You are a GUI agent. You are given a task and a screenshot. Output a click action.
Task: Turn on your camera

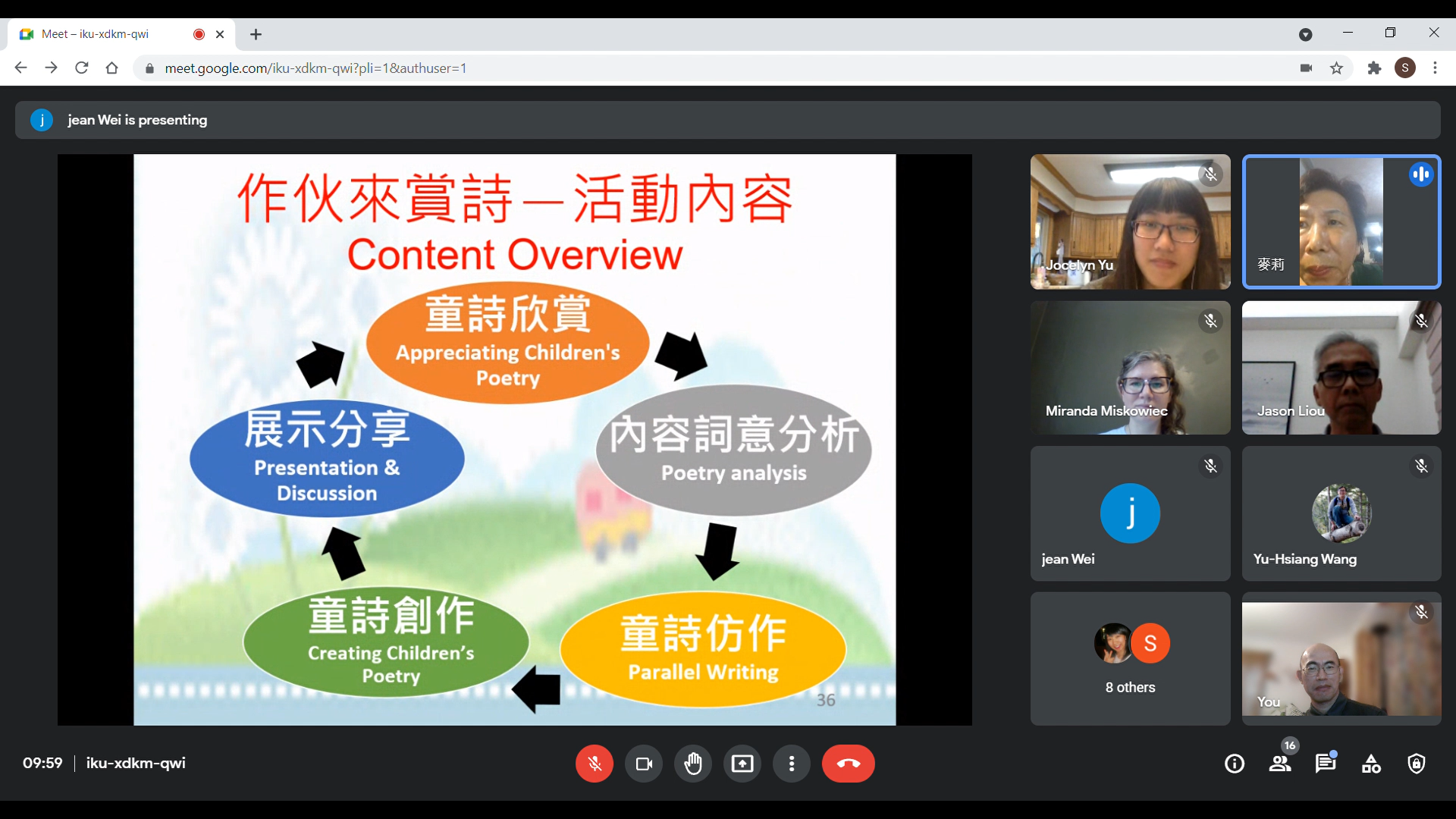click(x=642, y=764)
